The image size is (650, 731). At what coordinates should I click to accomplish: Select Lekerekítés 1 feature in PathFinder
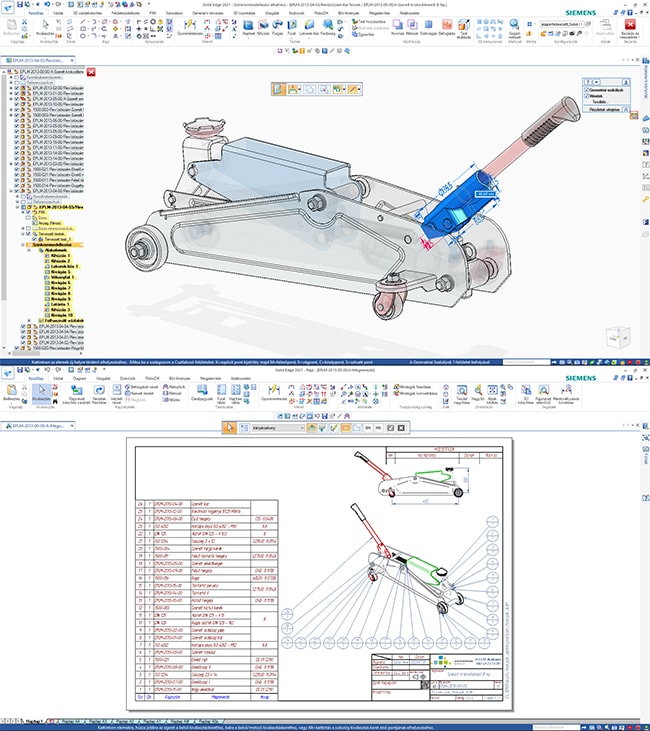tap(62, 266)
